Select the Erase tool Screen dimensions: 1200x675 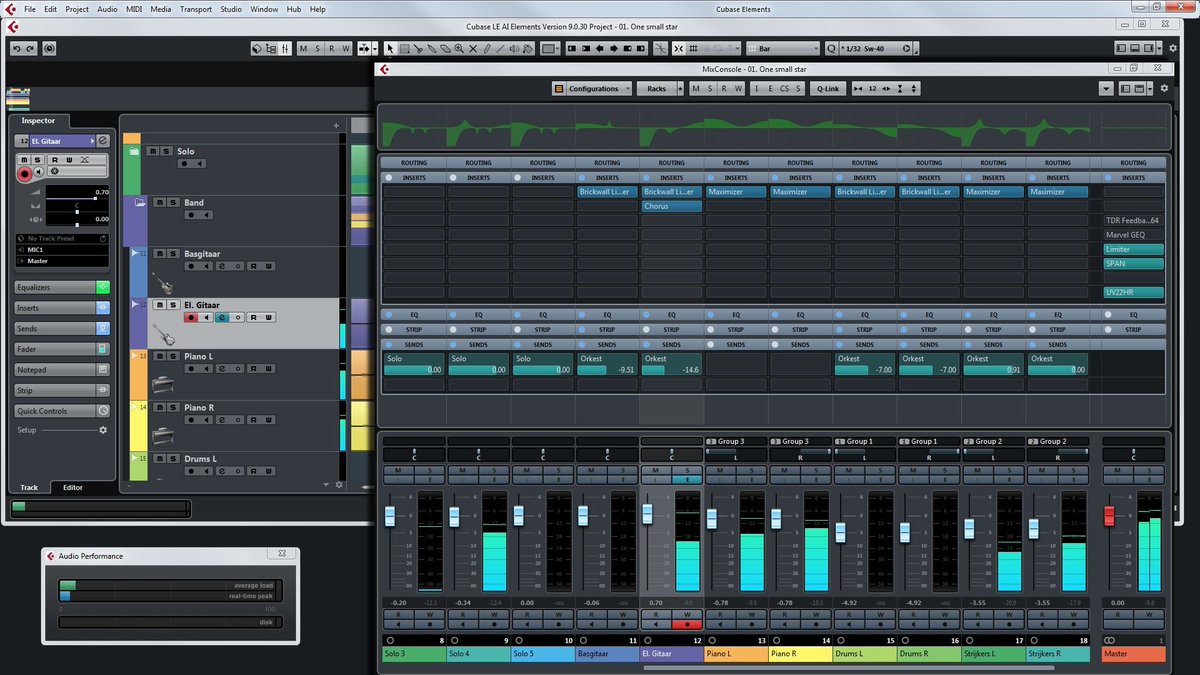445,48
